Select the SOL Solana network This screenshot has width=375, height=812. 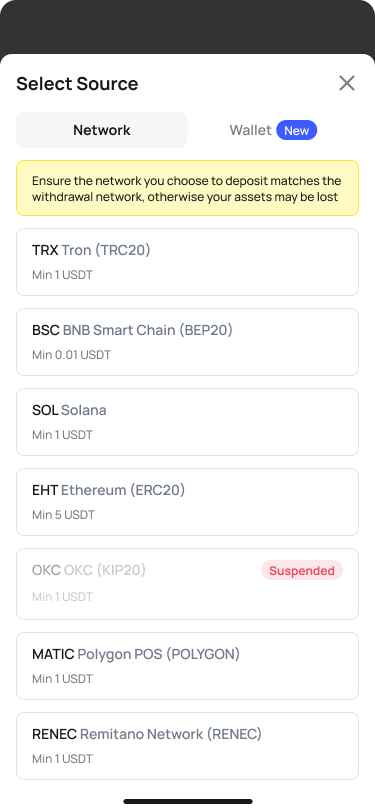[x=188, y=422]
